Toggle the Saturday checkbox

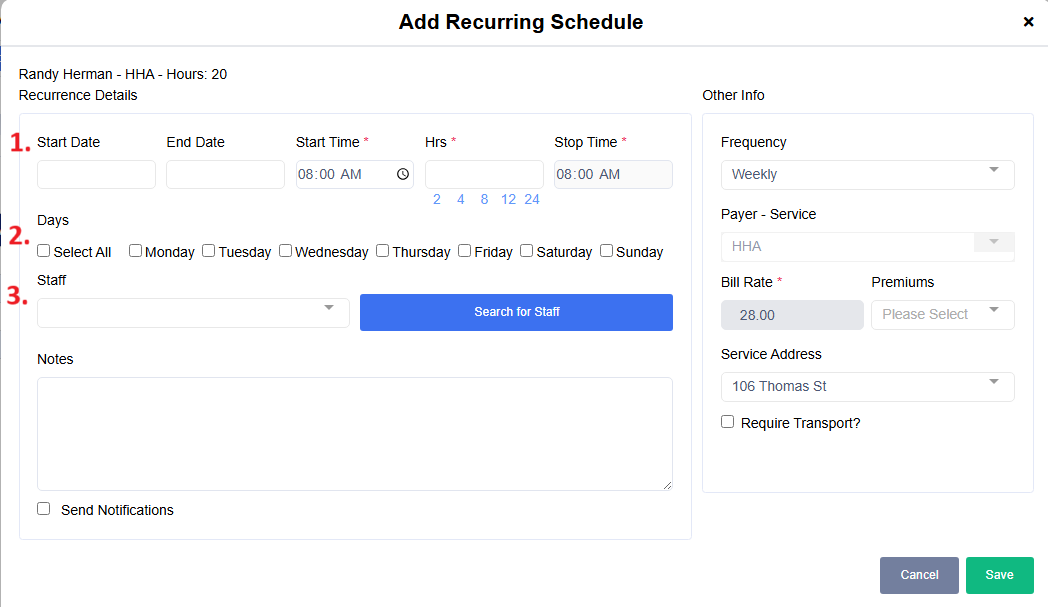tap(526, 251)
